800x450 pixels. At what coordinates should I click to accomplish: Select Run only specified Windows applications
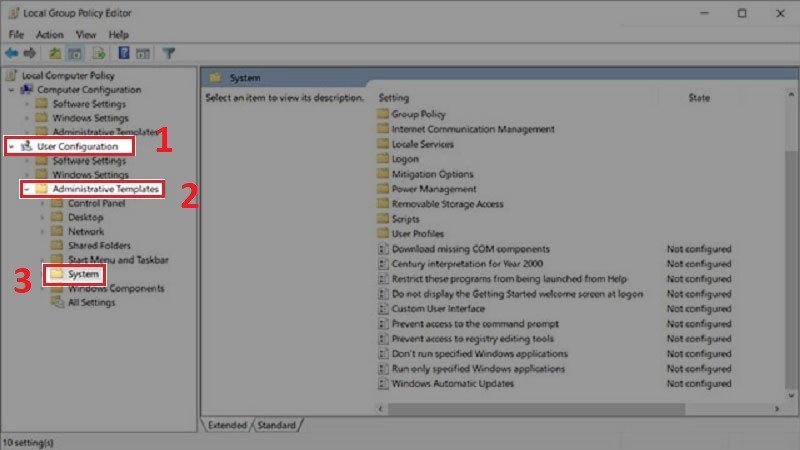click(478, 369)
